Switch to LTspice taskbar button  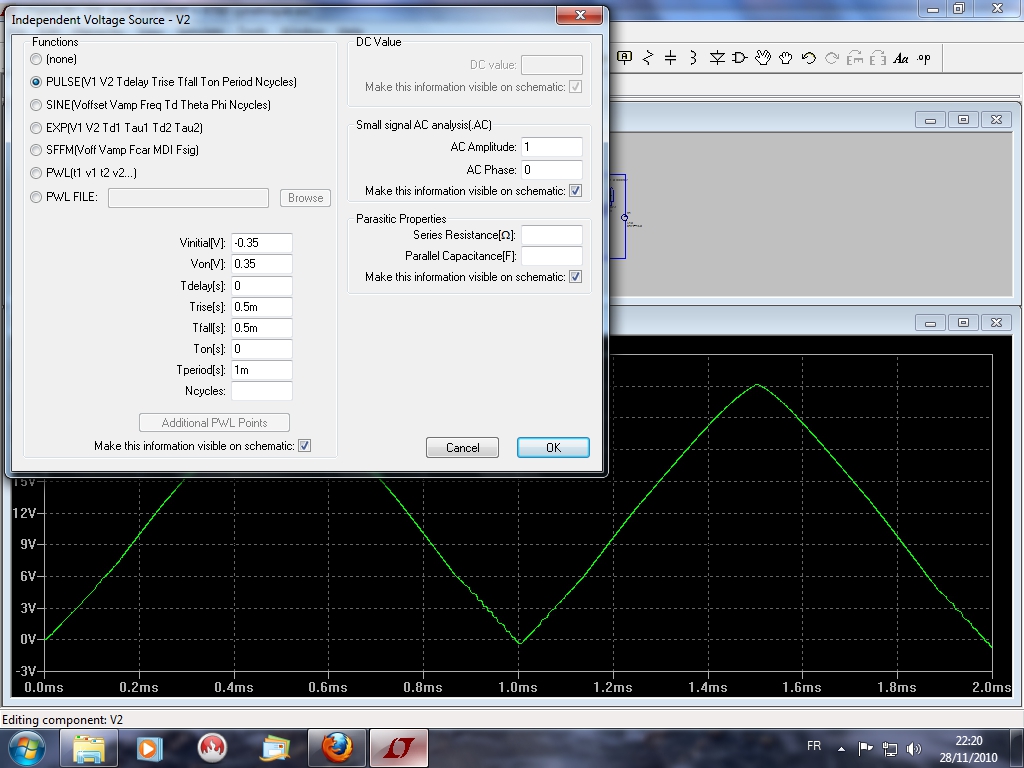point(399,748)
